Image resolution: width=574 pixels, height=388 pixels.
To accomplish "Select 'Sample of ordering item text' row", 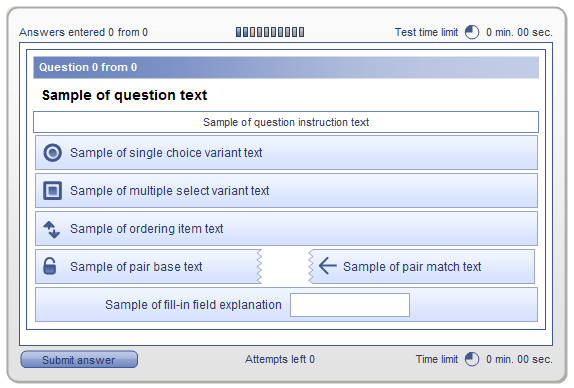I will (286, 229).
